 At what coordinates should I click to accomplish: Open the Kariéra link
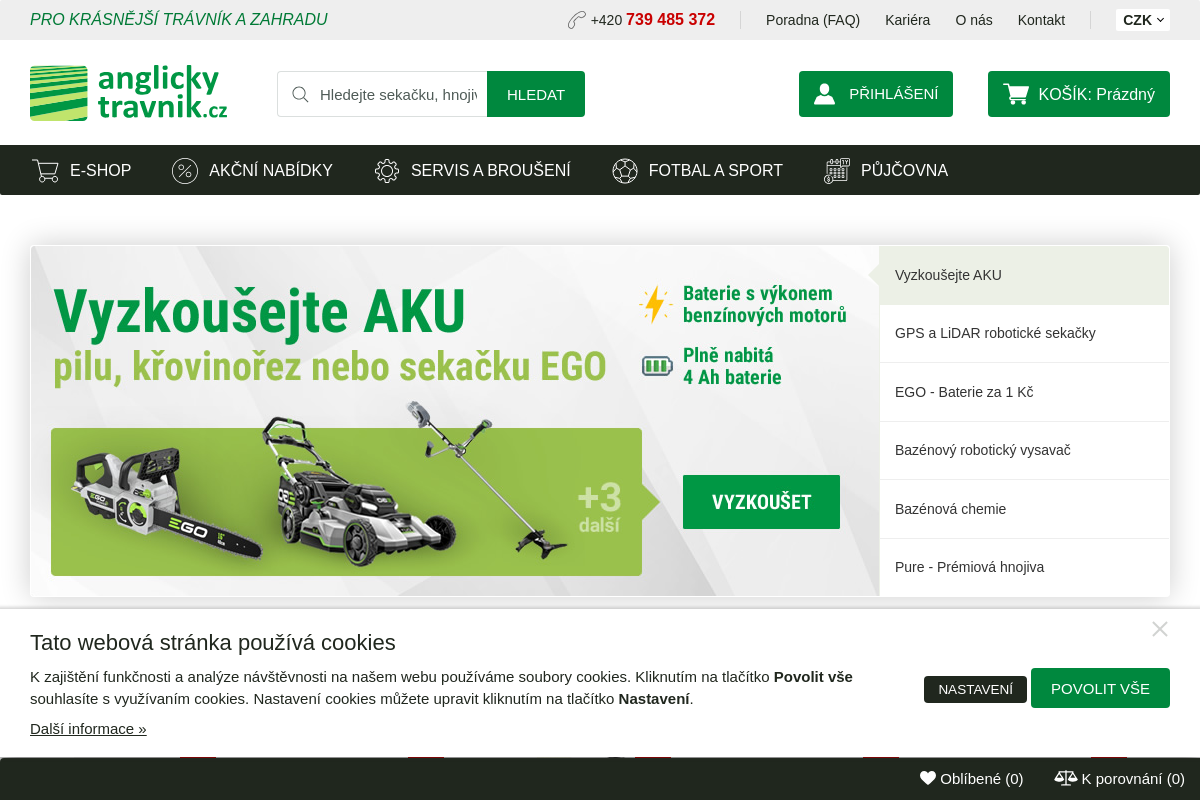(x=907, y=20)
